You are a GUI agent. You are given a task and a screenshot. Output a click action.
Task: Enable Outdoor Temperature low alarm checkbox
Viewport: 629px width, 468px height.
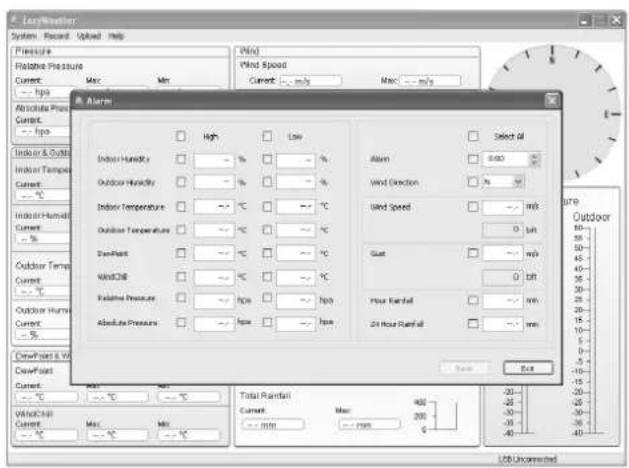coord(267,230)
